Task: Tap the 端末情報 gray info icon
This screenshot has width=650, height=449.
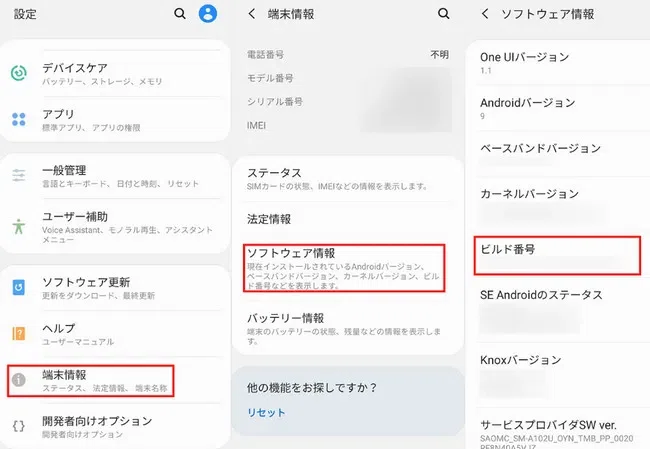Action: click(x=19, y=380)
